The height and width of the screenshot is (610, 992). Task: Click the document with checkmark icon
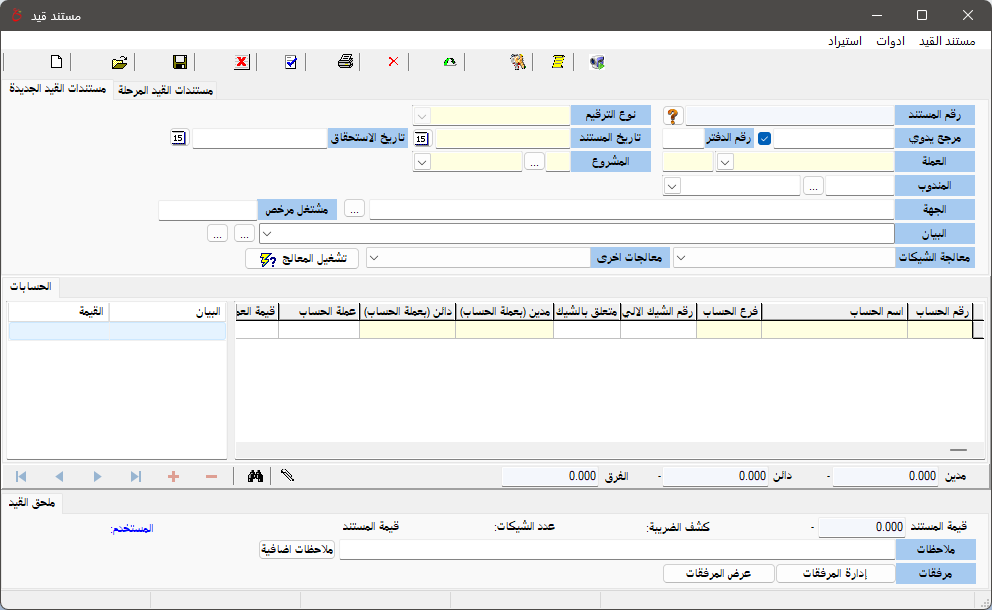[x=290, y=62]
